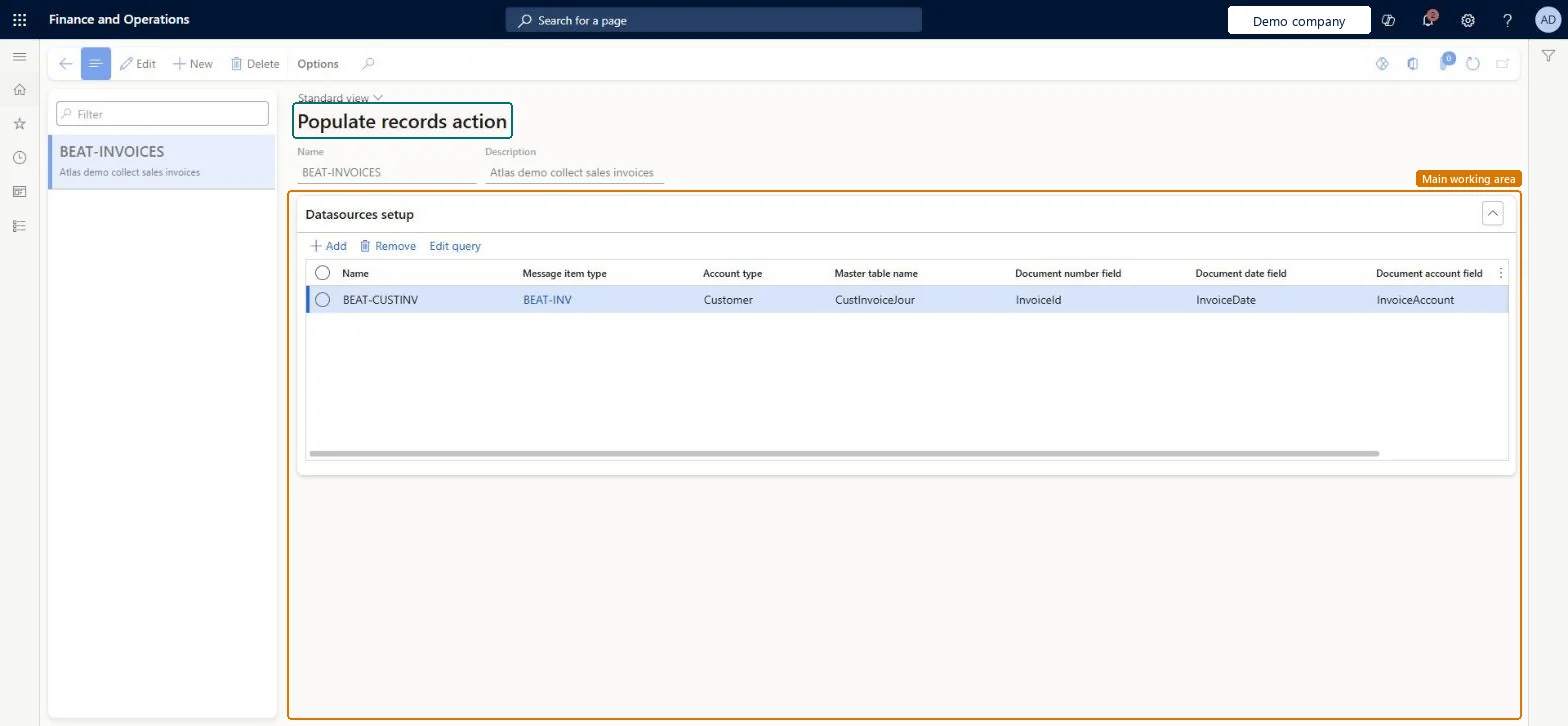The width and height of the screenshot is (1568, 726).
Task: Open Workspaces icon in sidebar
Action: [x=19, y=192]
